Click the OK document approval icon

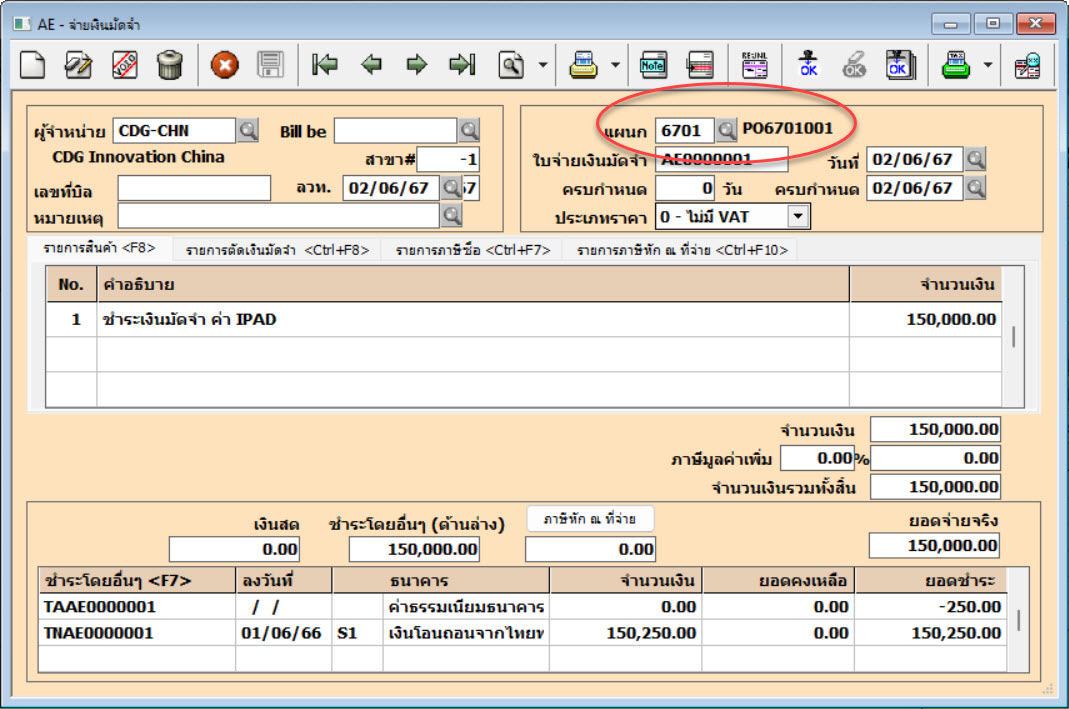[901, 65]
